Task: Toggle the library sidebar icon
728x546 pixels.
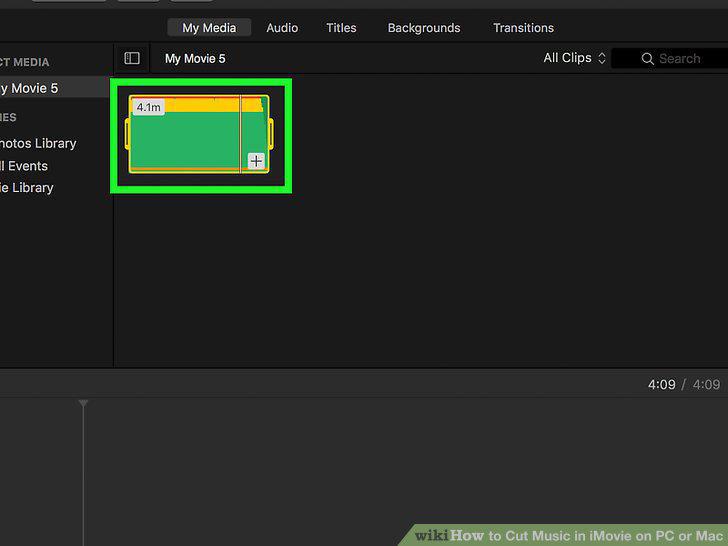Action: pos(132,58)
